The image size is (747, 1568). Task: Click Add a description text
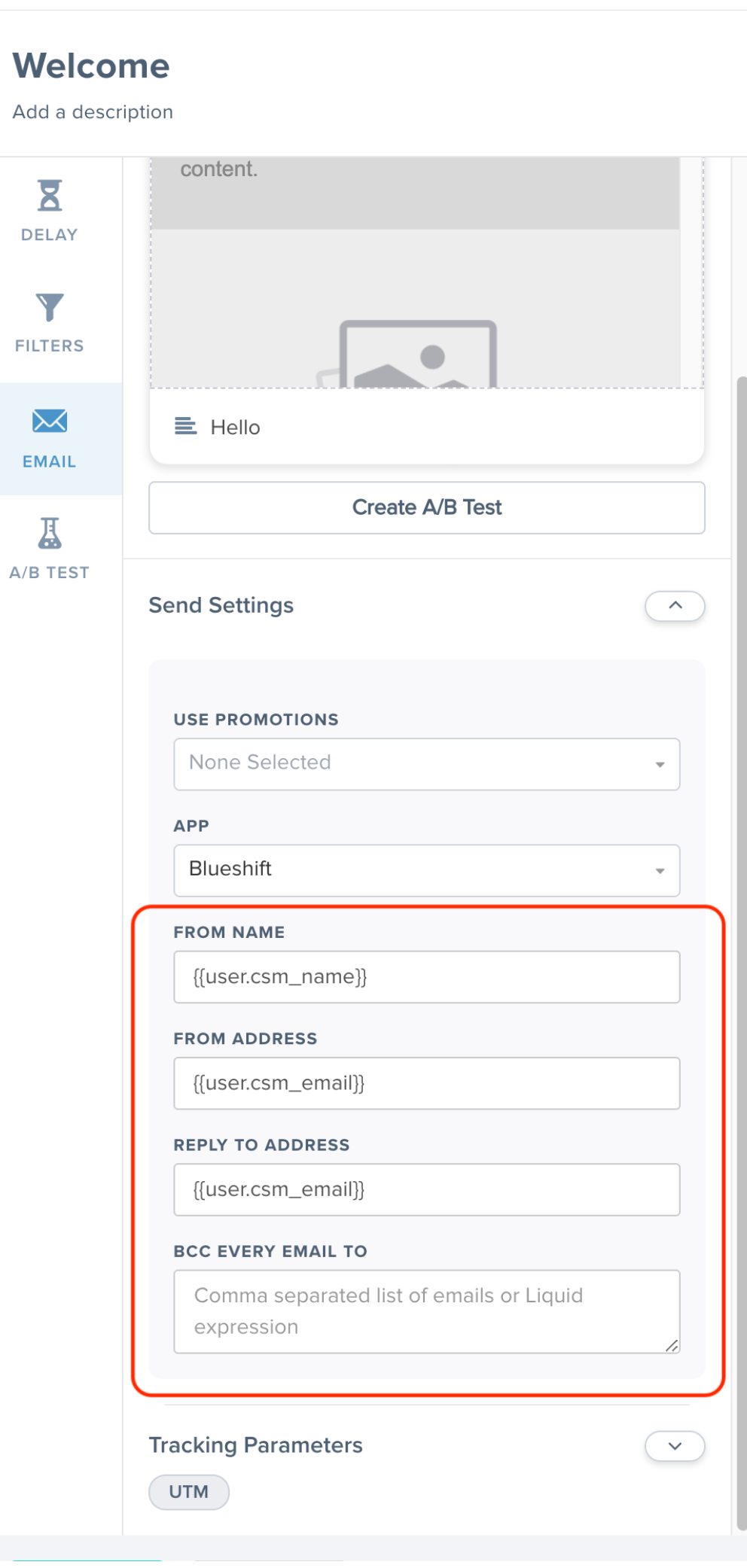click(93, 111)
